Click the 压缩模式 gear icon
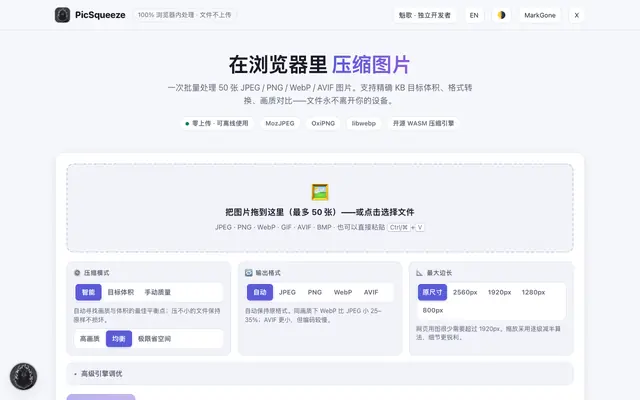The image size is (640, 400). coord(77,273)
